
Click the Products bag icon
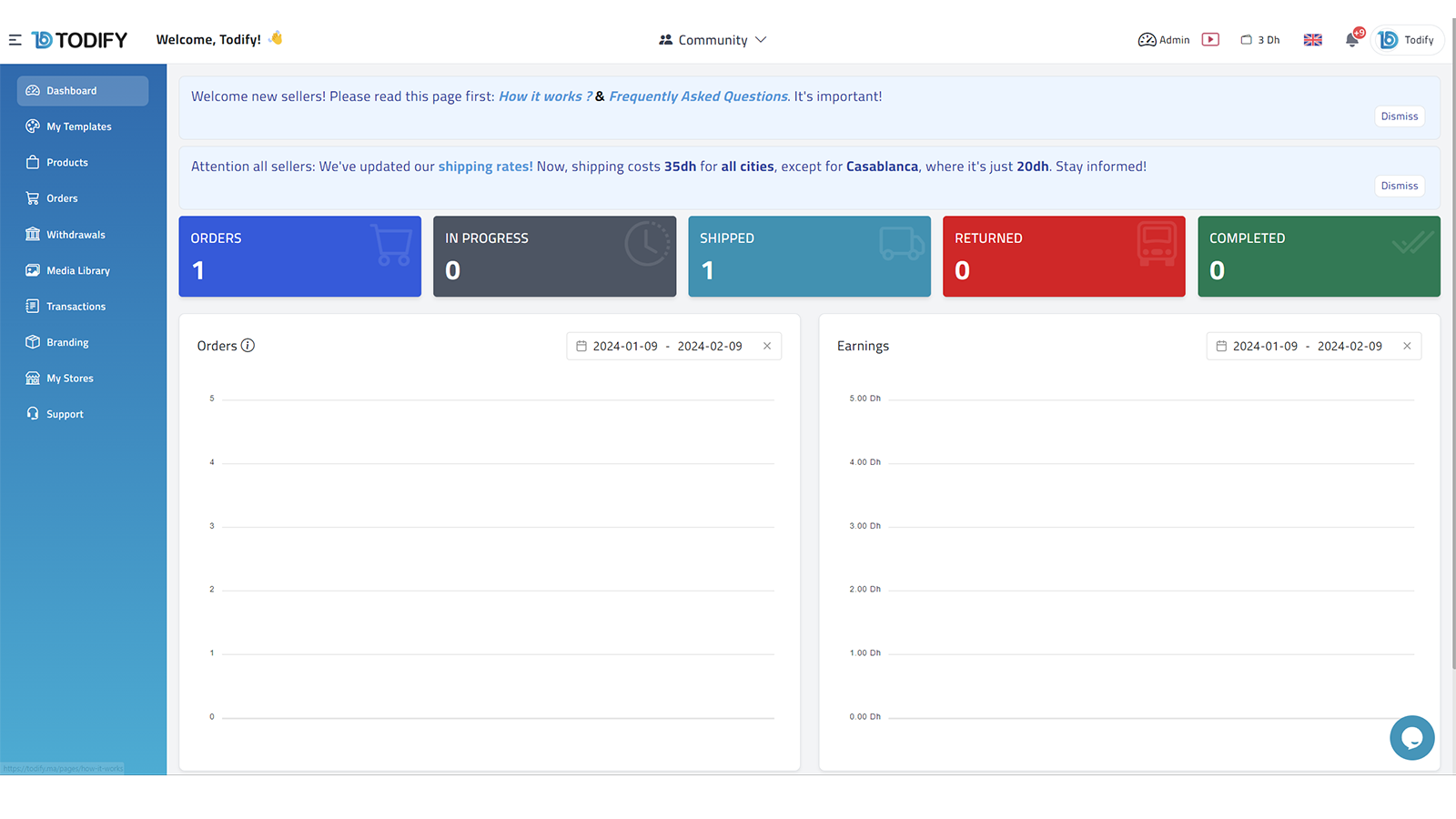33,162
